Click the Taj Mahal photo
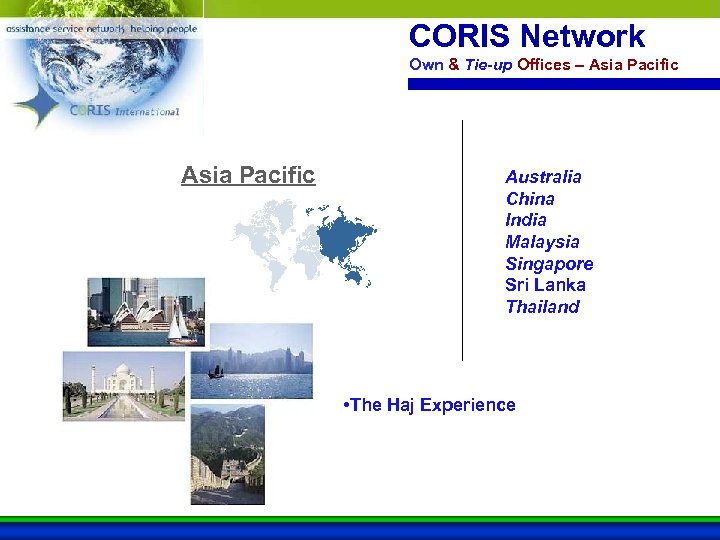Viewport: 720px width, 540px height. (124, 386)
